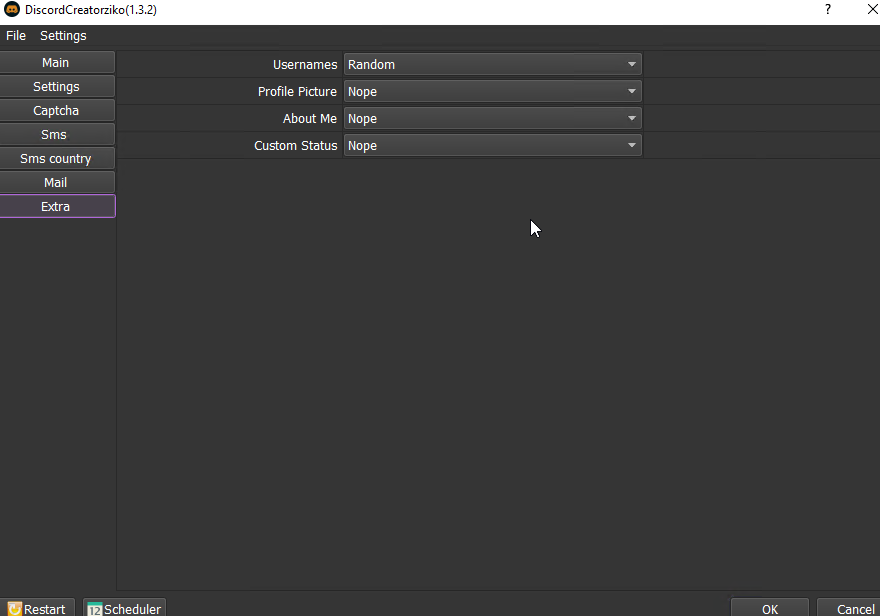This screenshot has height=616, width=880.
Task: Click the Custom Status label
Action: tap(295, 145)
